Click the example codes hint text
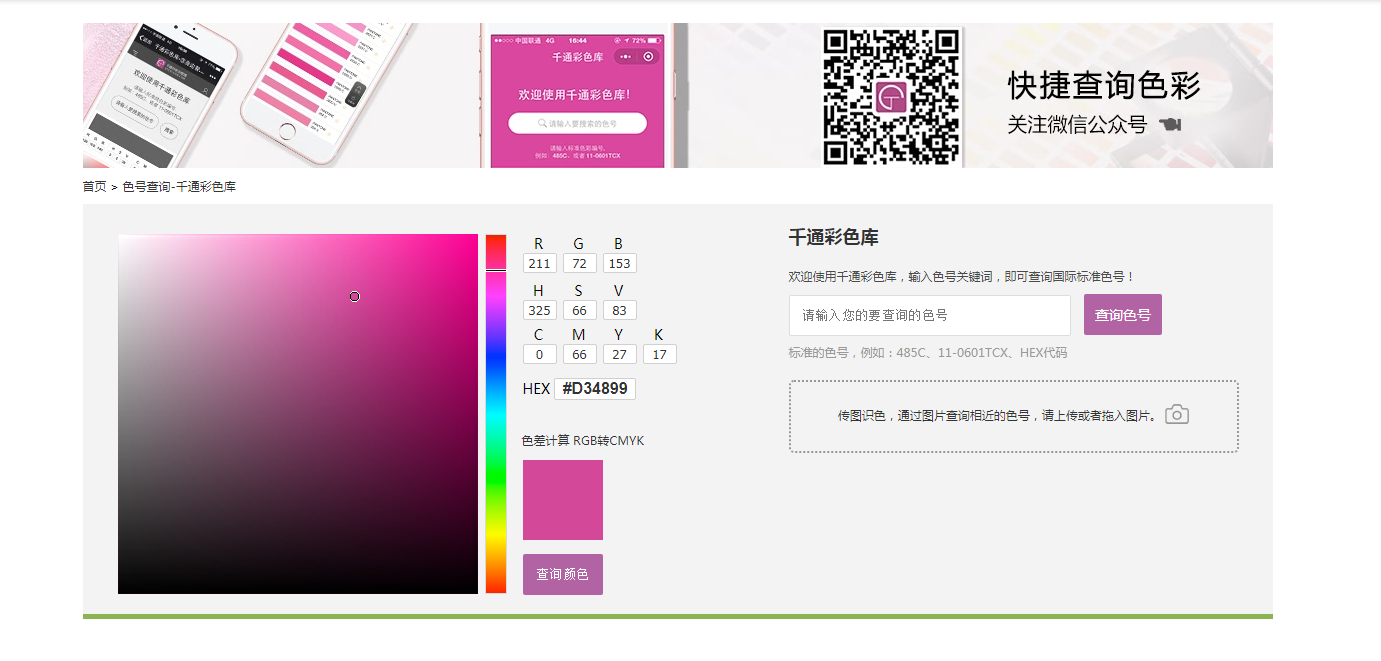 [x=928, y=353]
